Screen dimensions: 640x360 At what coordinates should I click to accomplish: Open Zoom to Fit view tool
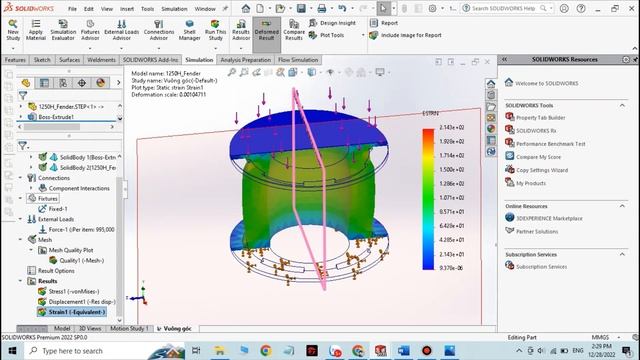231,73
